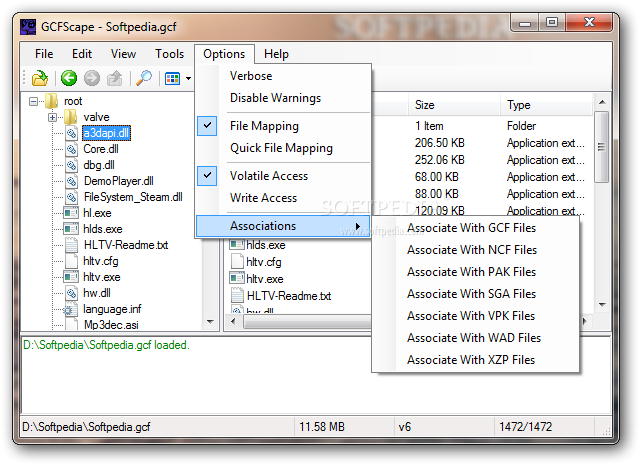Close the Options menu
The height and width of the screenshot is (465, 640).
(x=224, y=54)
